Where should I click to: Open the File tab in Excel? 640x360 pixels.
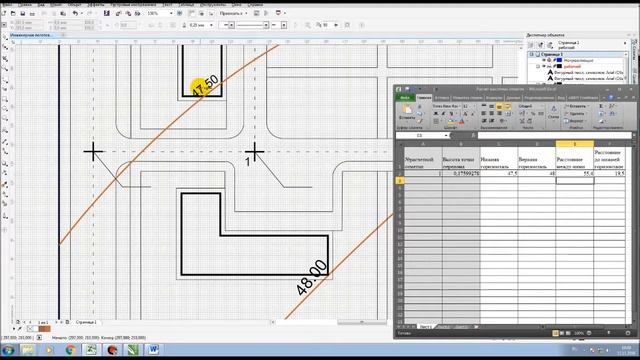405,98
